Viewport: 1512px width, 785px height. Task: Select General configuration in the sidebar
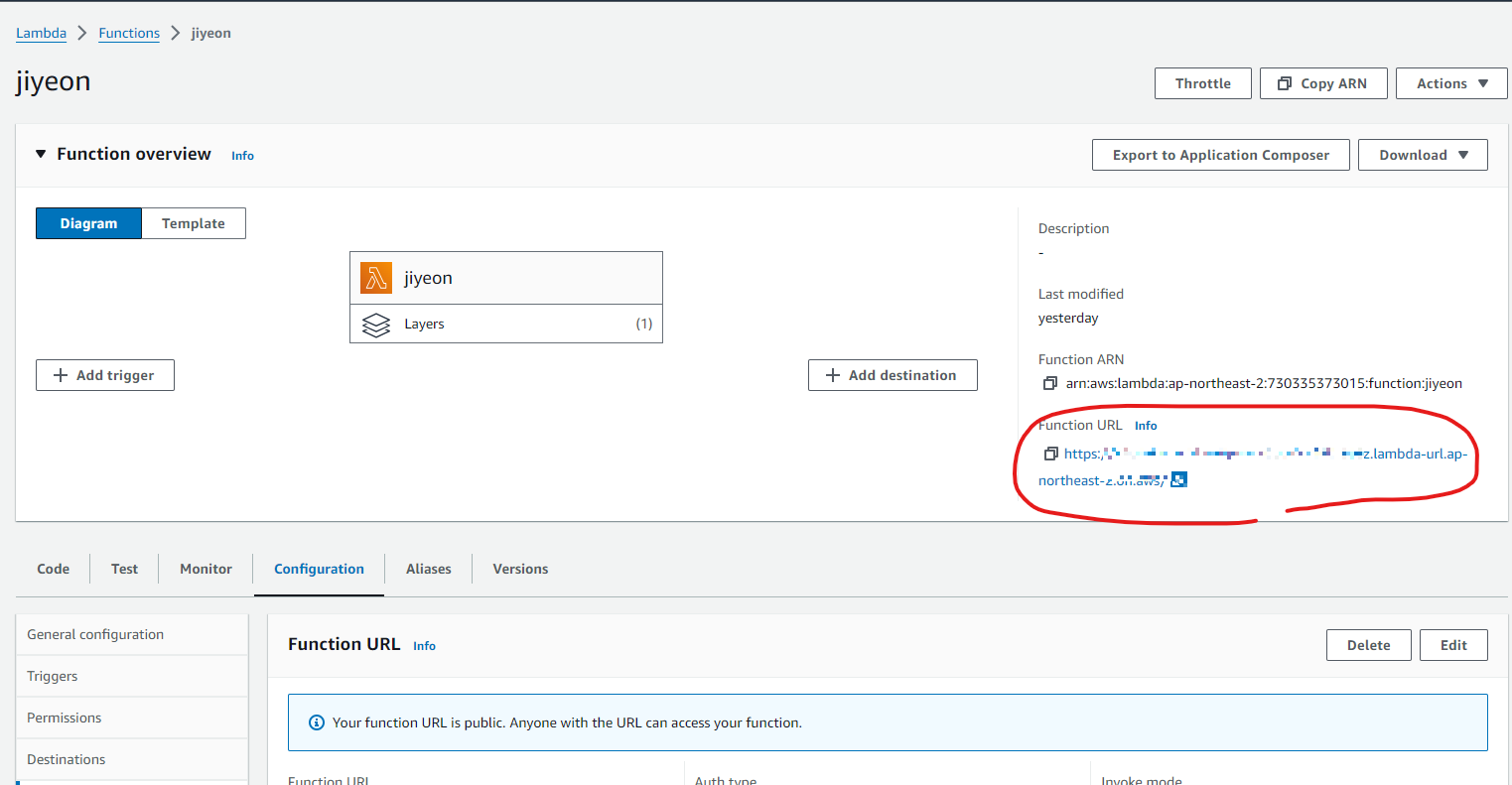pos(132,634)
